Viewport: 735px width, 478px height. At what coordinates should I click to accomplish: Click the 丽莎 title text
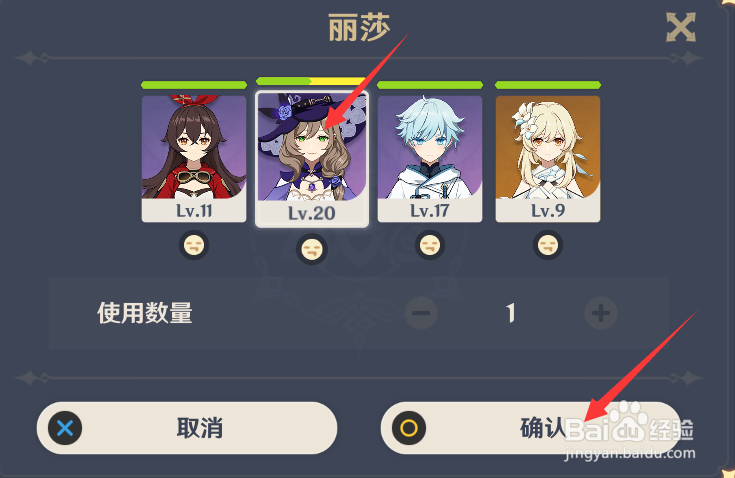pos(359,28)
